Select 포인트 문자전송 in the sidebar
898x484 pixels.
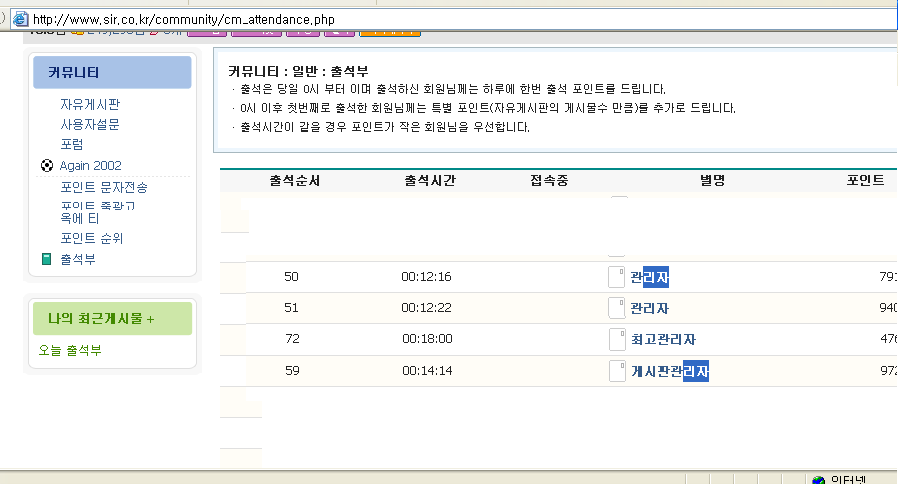(x=104, y=187)
